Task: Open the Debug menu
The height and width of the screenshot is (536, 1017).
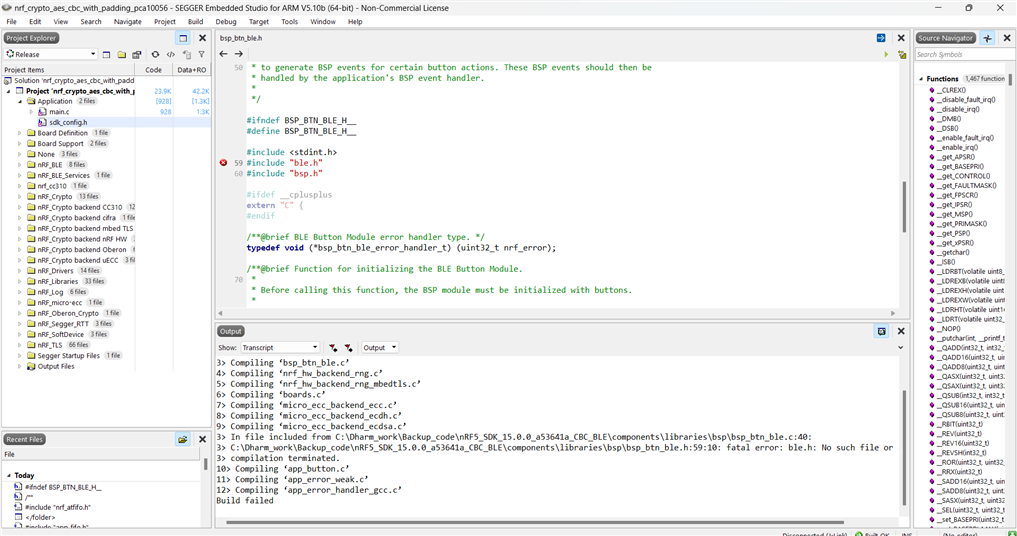Action: [226, 21]
